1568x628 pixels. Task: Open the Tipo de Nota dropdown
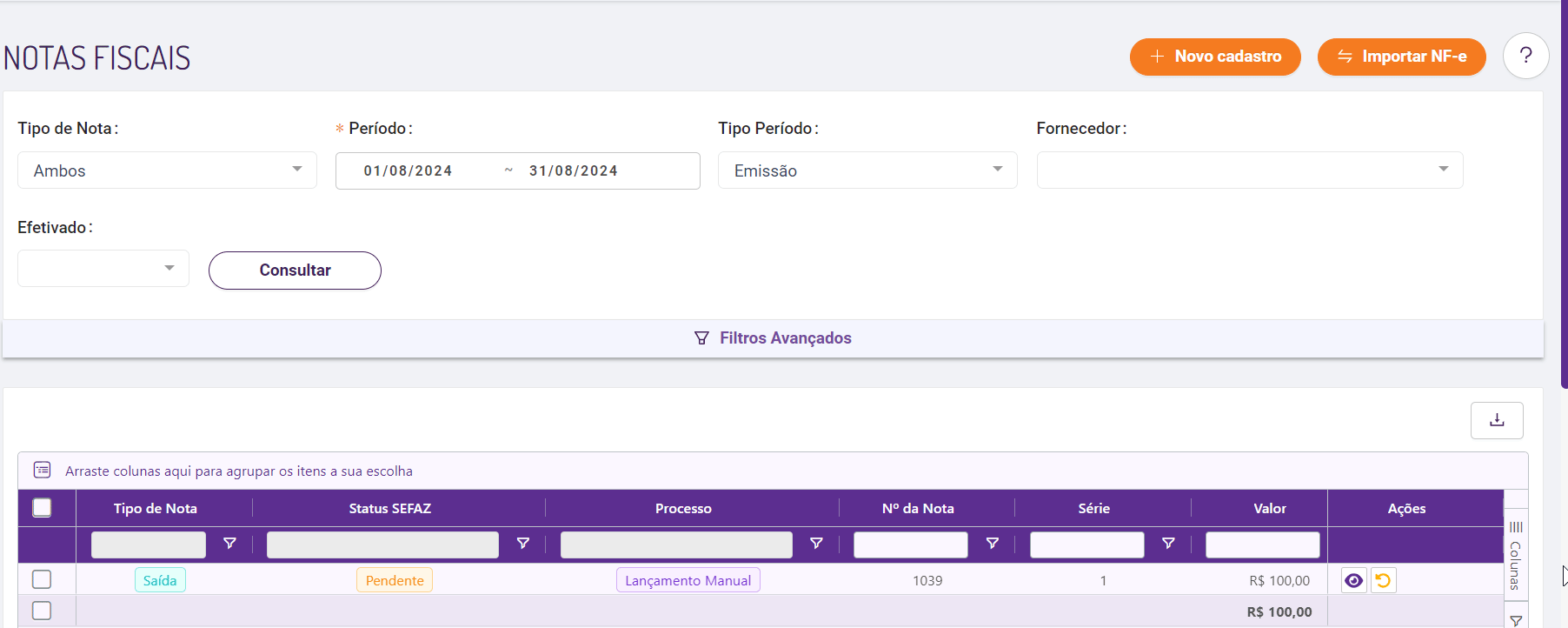click(167, 170)
